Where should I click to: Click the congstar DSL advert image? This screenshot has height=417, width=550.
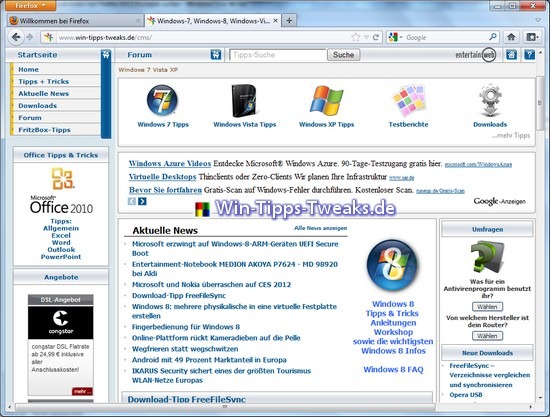point(61,323)
